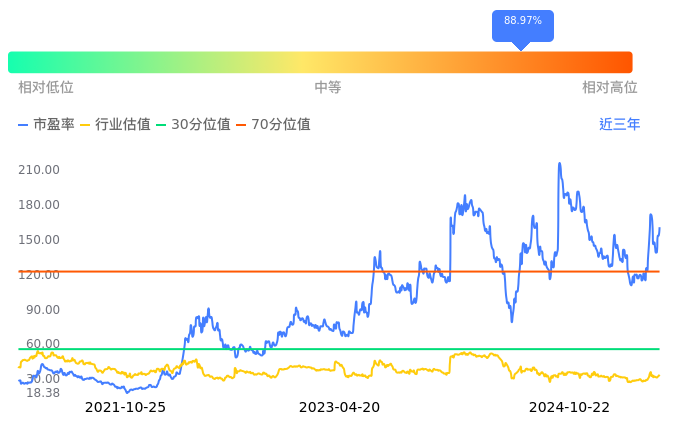
Task: Hide the 70分位值 legend line
Action: 273,125
